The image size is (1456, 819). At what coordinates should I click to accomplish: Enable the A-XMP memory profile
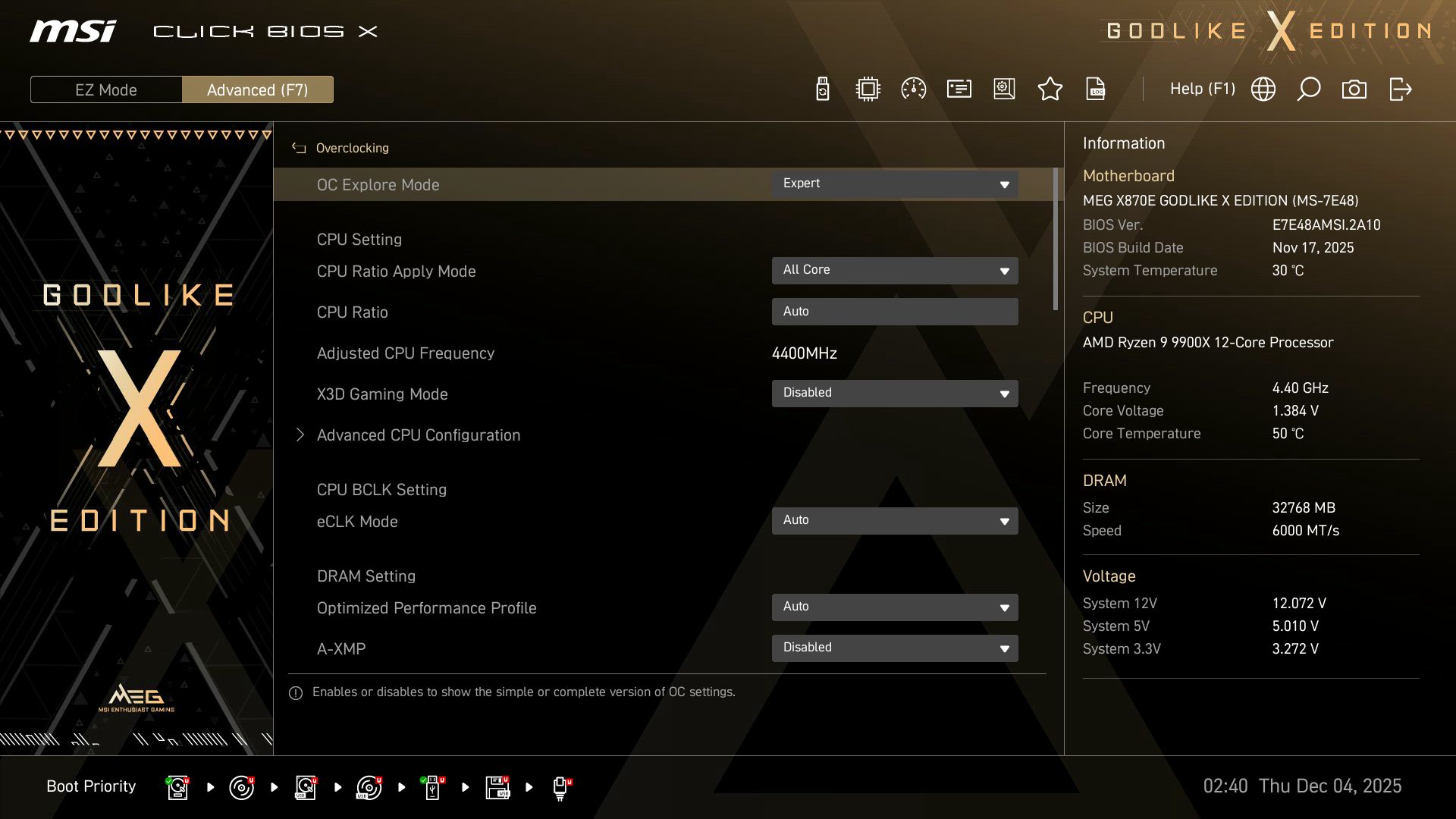[x=895, y=648]
